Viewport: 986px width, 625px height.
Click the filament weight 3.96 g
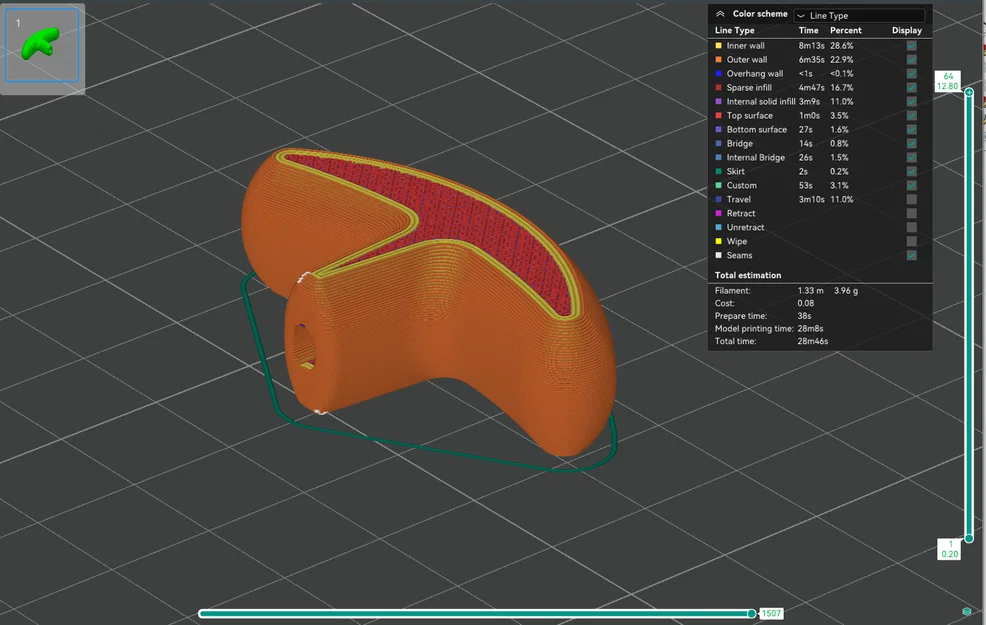[x=846, y=290]
